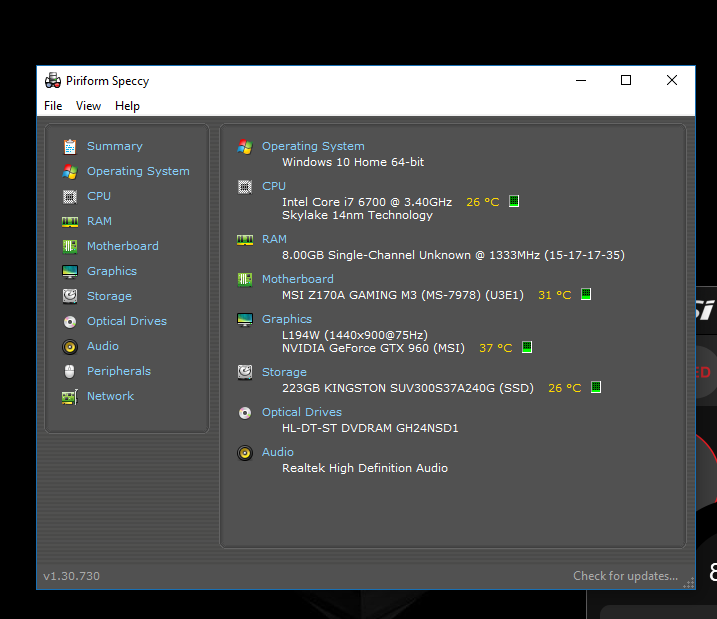Click the Summary clipboard icon in sidebar
The height and width of the screenshot is (619, 717).
[x=70, y=147]
